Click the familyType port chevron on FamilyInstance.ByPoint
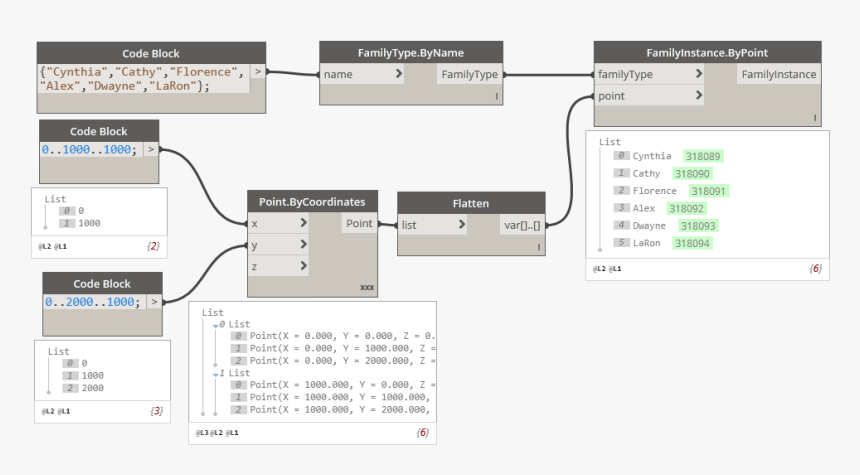Image resolution: width=860 pixels, height=475 pixels. (699, 73)
